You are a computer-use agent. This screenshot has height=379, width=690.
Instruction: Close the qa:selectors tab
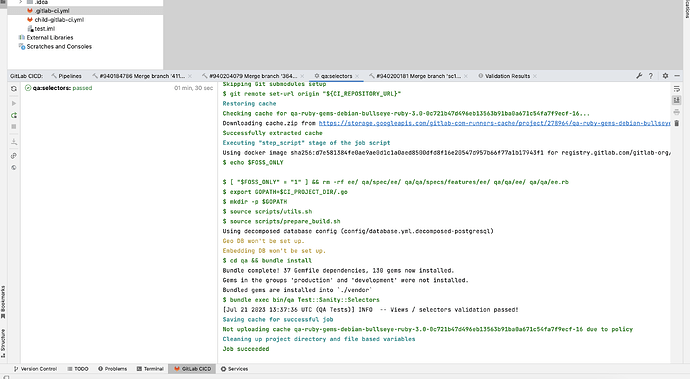pos(357,76)
